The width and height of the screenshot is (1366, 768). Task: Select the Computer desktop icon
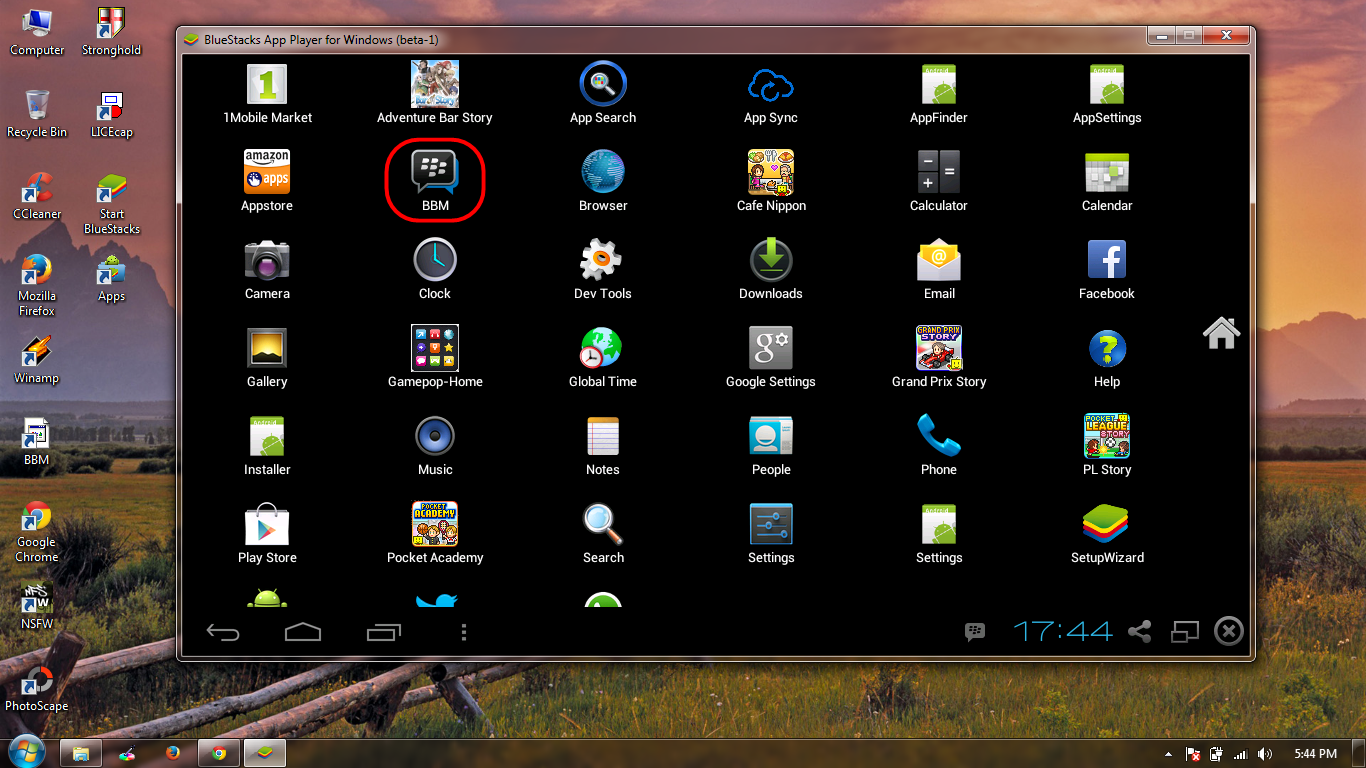click(37, 33)
